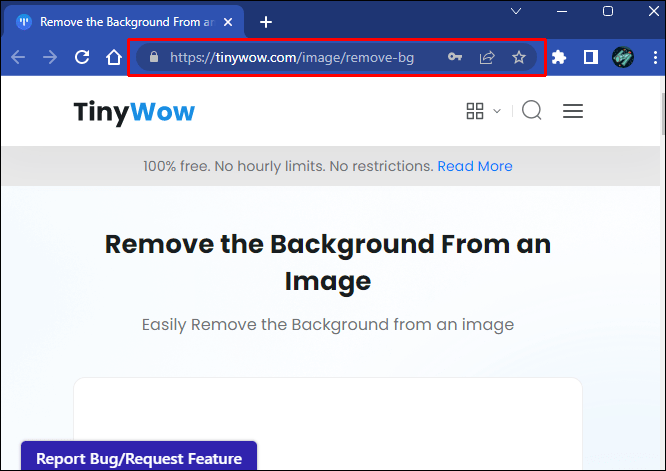Open the TinyWow search magnifier
This screenshot has height=471, width=666.
(531, 110)
